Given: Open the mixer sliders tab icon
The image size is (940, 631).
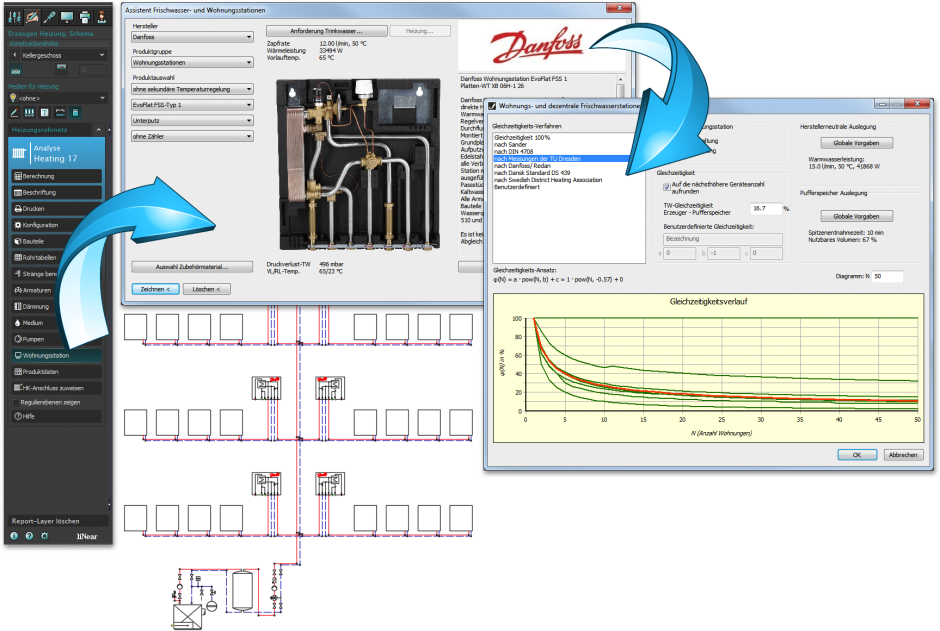Looking at the screenshot, I should pyautogui.click(x=15, y=17).
